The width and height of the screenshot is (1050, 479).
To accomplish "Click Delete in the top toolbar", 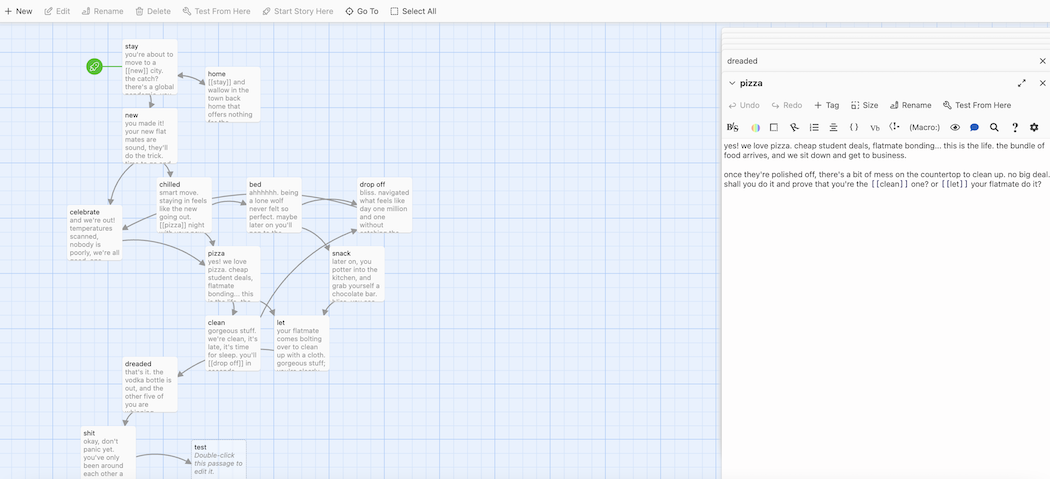I will click(153, 11).
